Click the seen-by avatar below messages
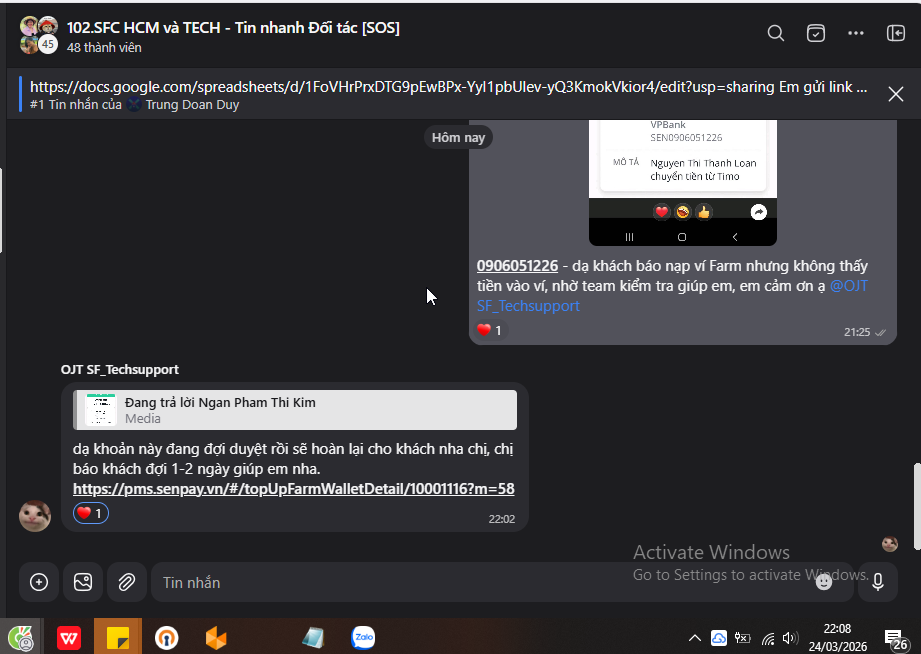 point(889,544)
